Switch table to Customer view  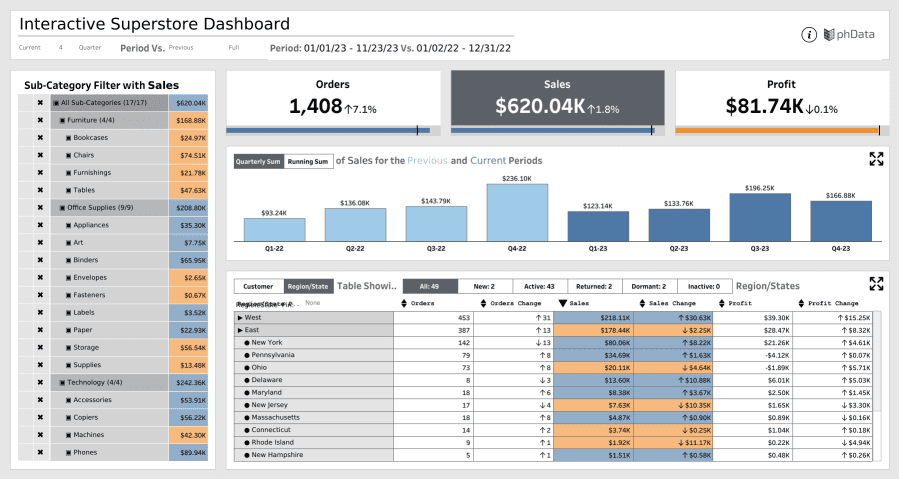pos(258,286)
